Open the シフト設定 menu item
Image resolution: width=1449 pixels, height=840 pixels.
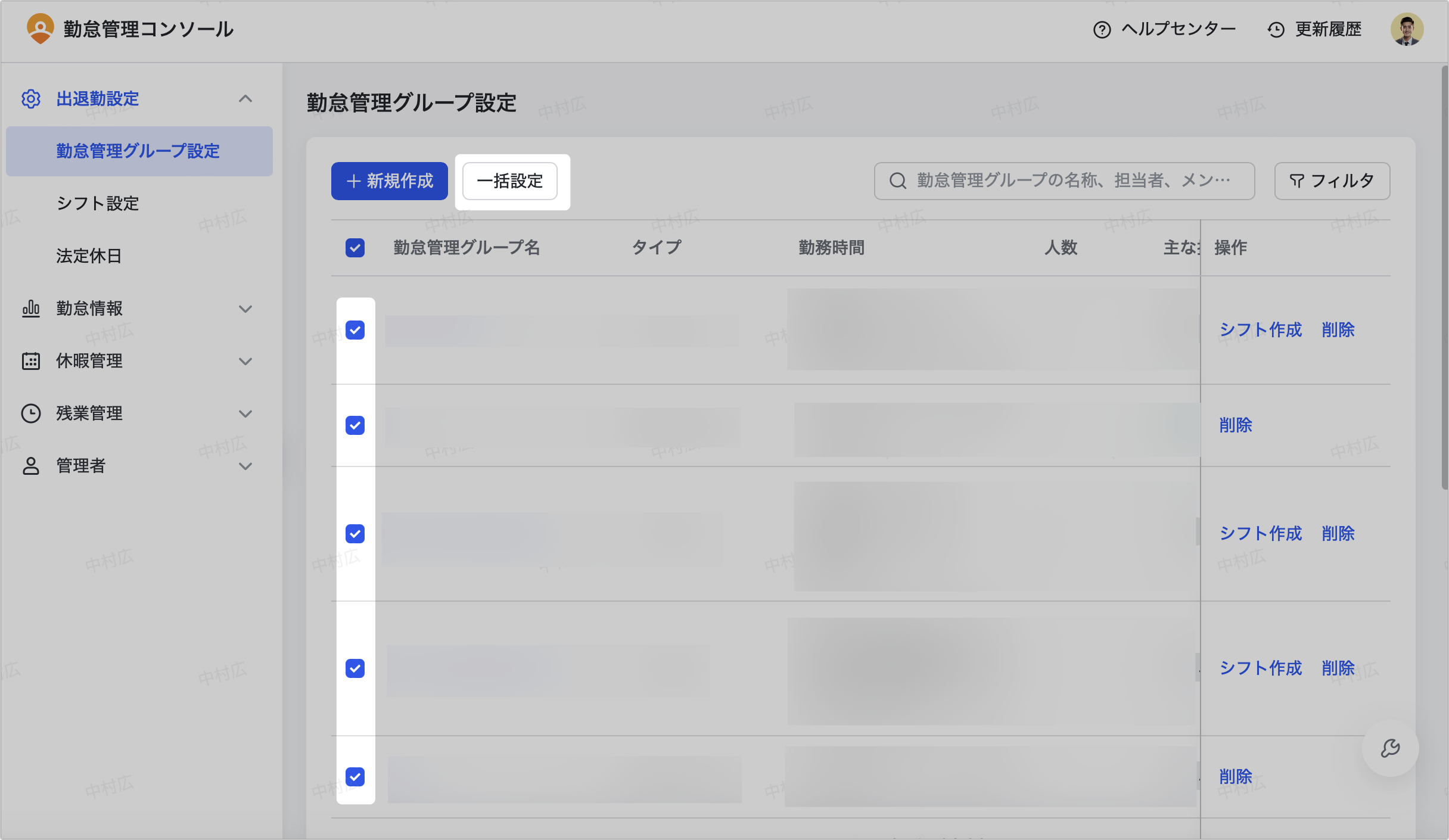click(x=98, y=204)
